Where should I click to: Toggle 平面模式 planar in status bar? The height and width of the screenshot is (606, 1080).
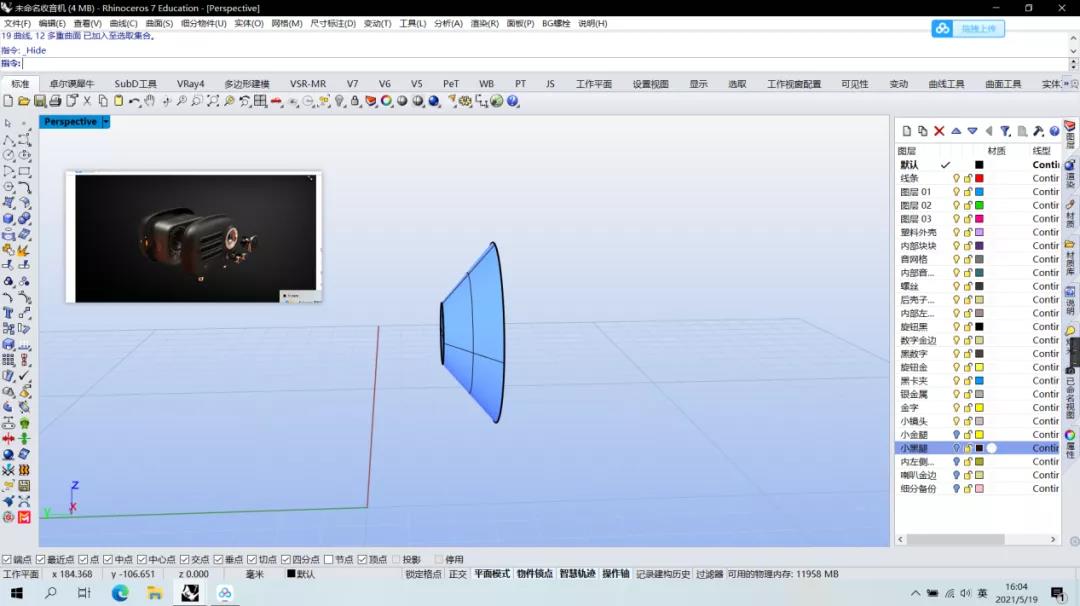tap(491, 574)
